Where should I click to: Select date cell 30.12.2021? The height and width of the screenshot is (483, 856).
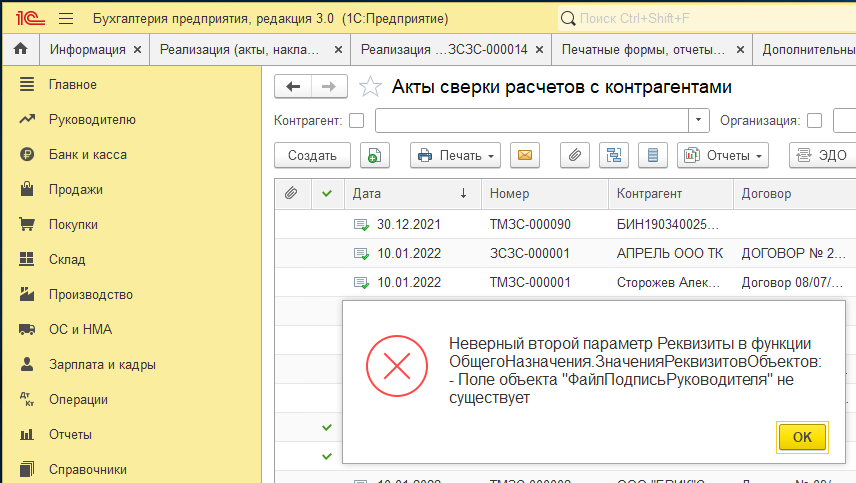click(408, 224)
